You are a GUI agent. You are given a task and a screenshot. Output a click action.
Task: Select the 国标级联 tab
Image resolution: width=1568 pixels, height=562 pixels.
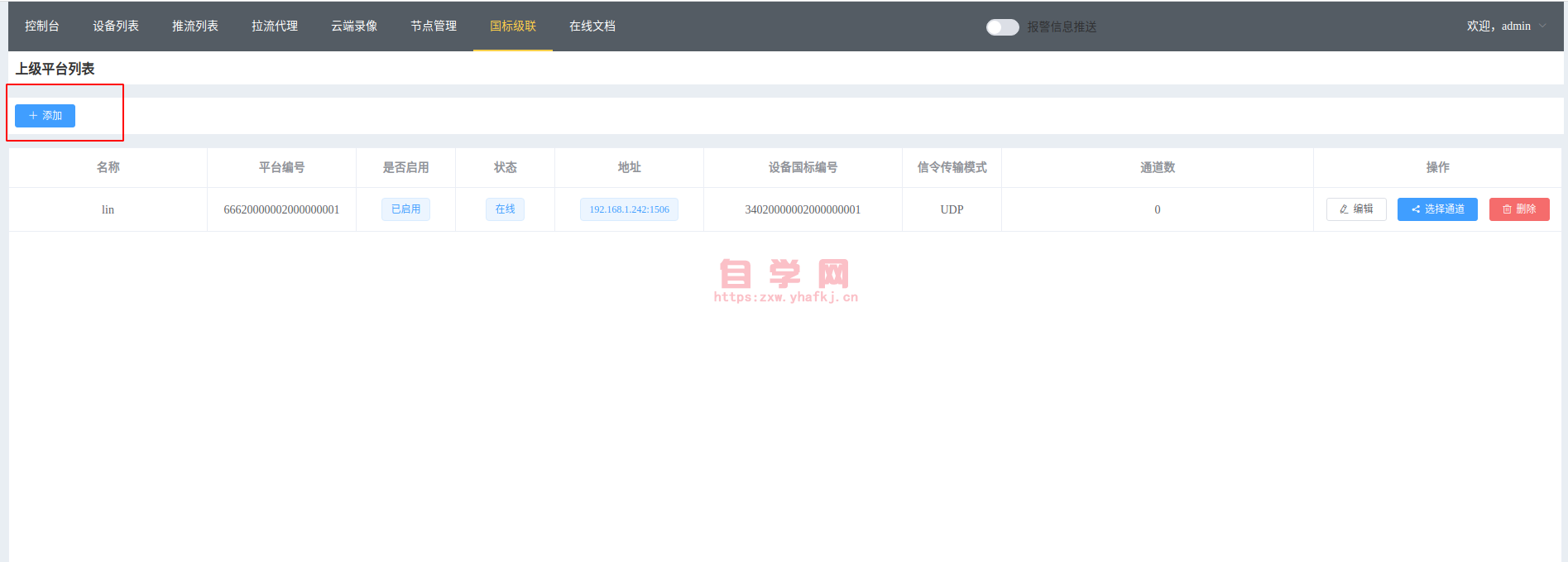tap(513, 26)
